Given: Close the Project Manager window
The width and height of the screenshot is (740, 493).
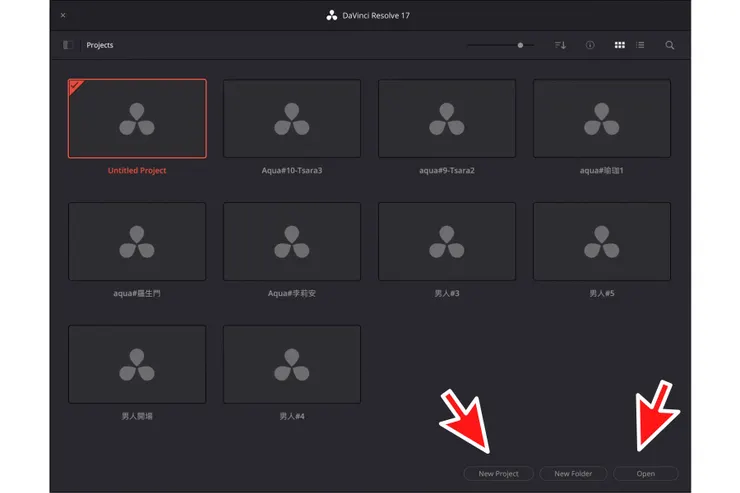Looking at the screenshot, I should pyautogui.click(x=63, y=16).
